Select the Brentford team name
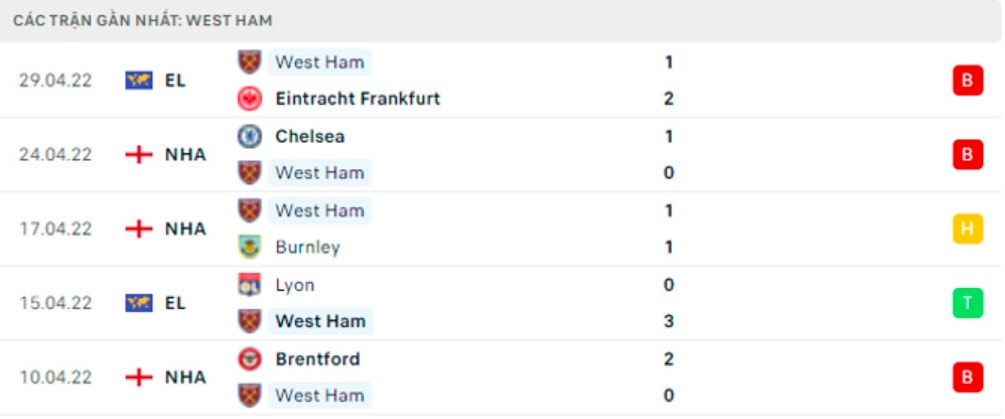 click(317, 359)
